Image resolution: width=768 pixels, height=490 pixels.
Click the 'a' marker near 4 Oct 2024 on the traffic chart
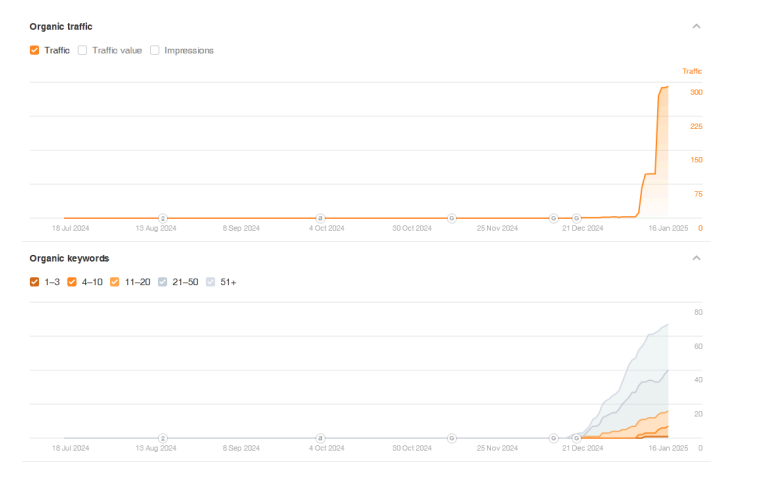coord(320,218)
